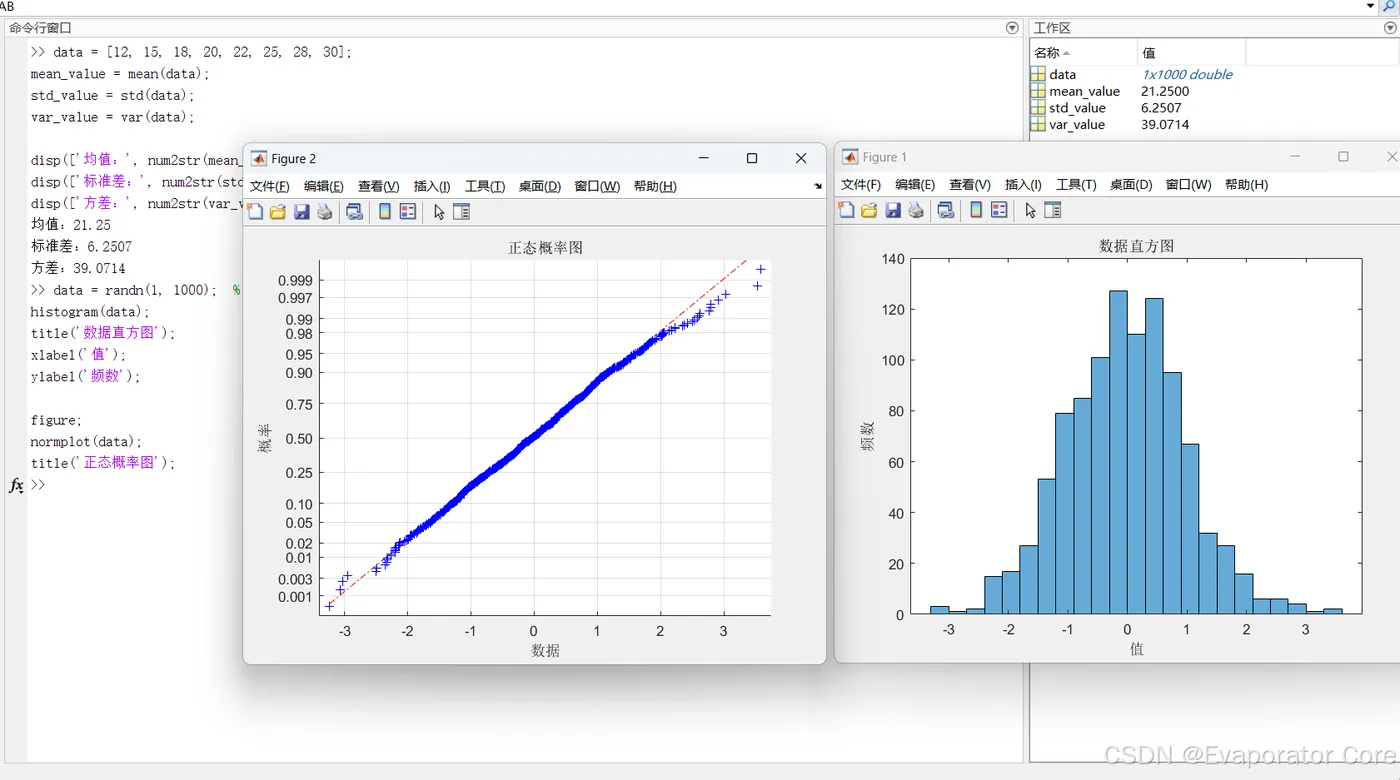
Task: Click the 命令行窗口 panel title
Action: click(x=40, y=28)
